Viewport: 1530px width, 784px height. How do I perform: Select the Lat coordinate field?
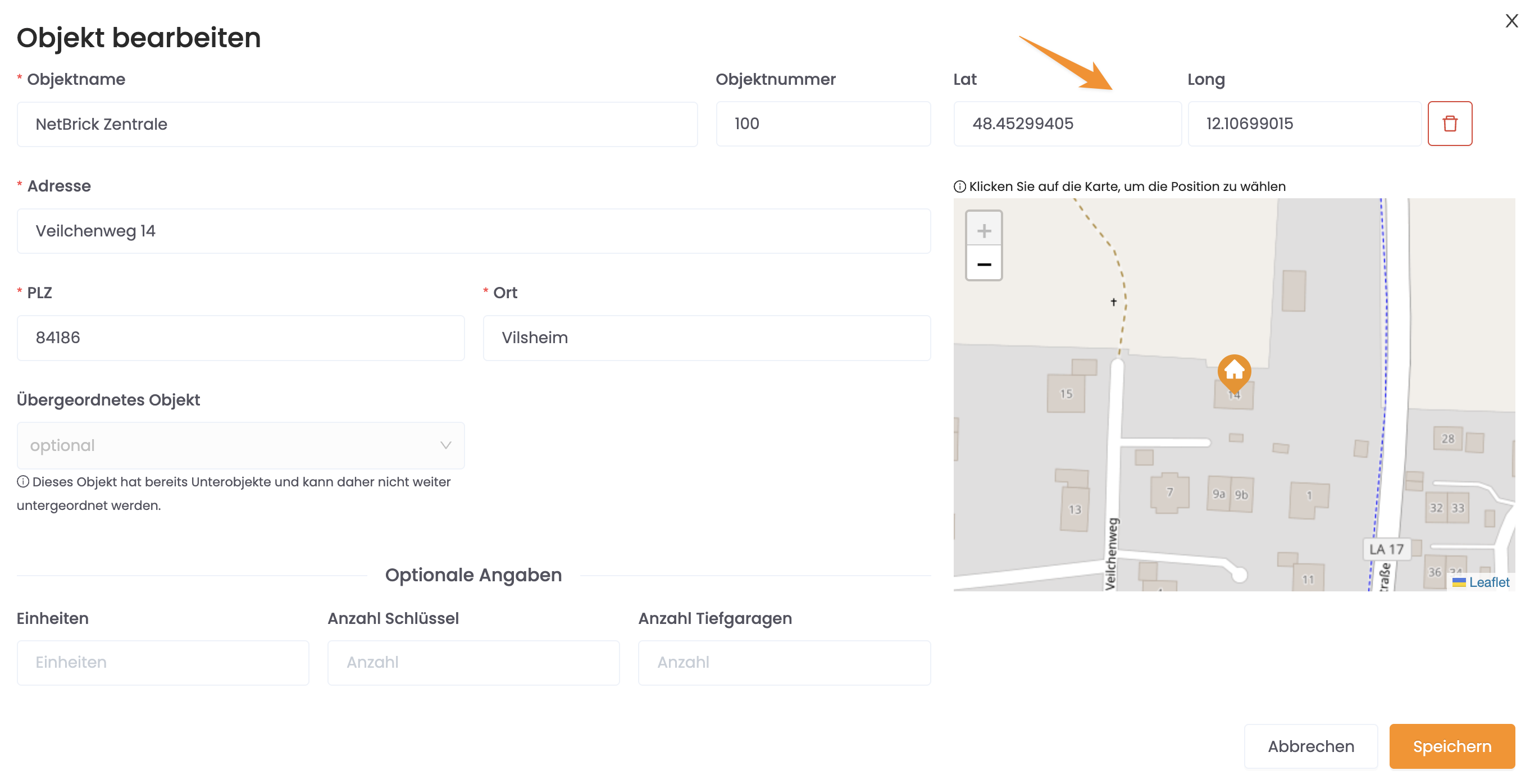1067,124
